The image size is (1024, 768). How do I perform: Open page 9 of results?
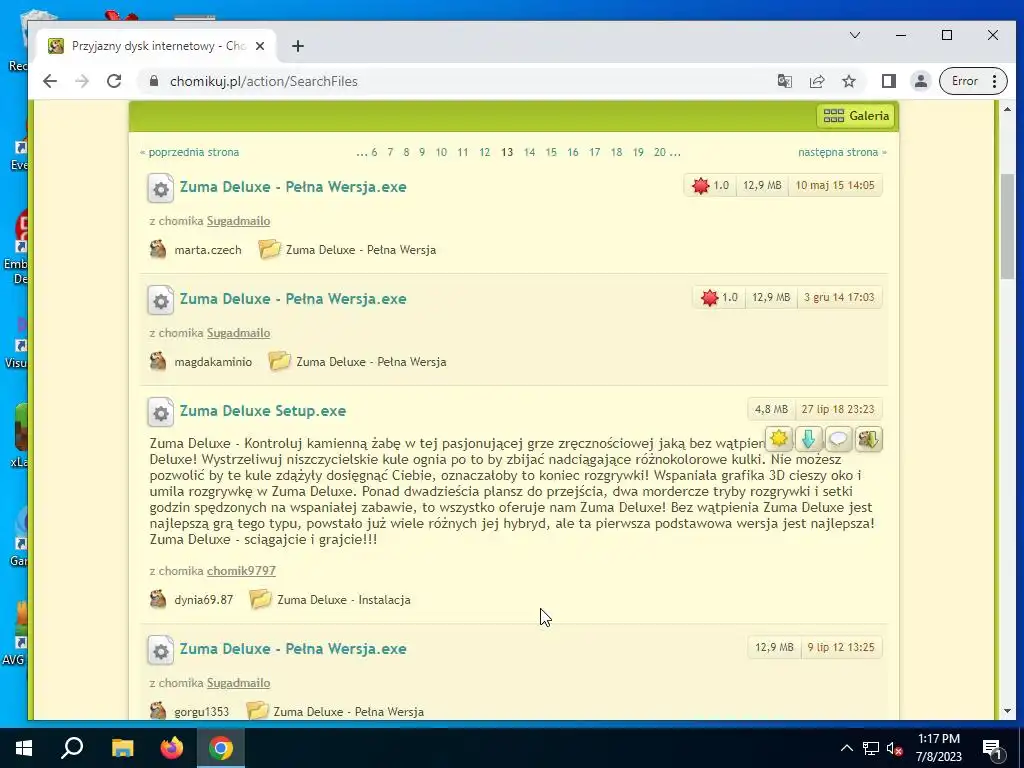pyautogui.click(x=422, y=152)
